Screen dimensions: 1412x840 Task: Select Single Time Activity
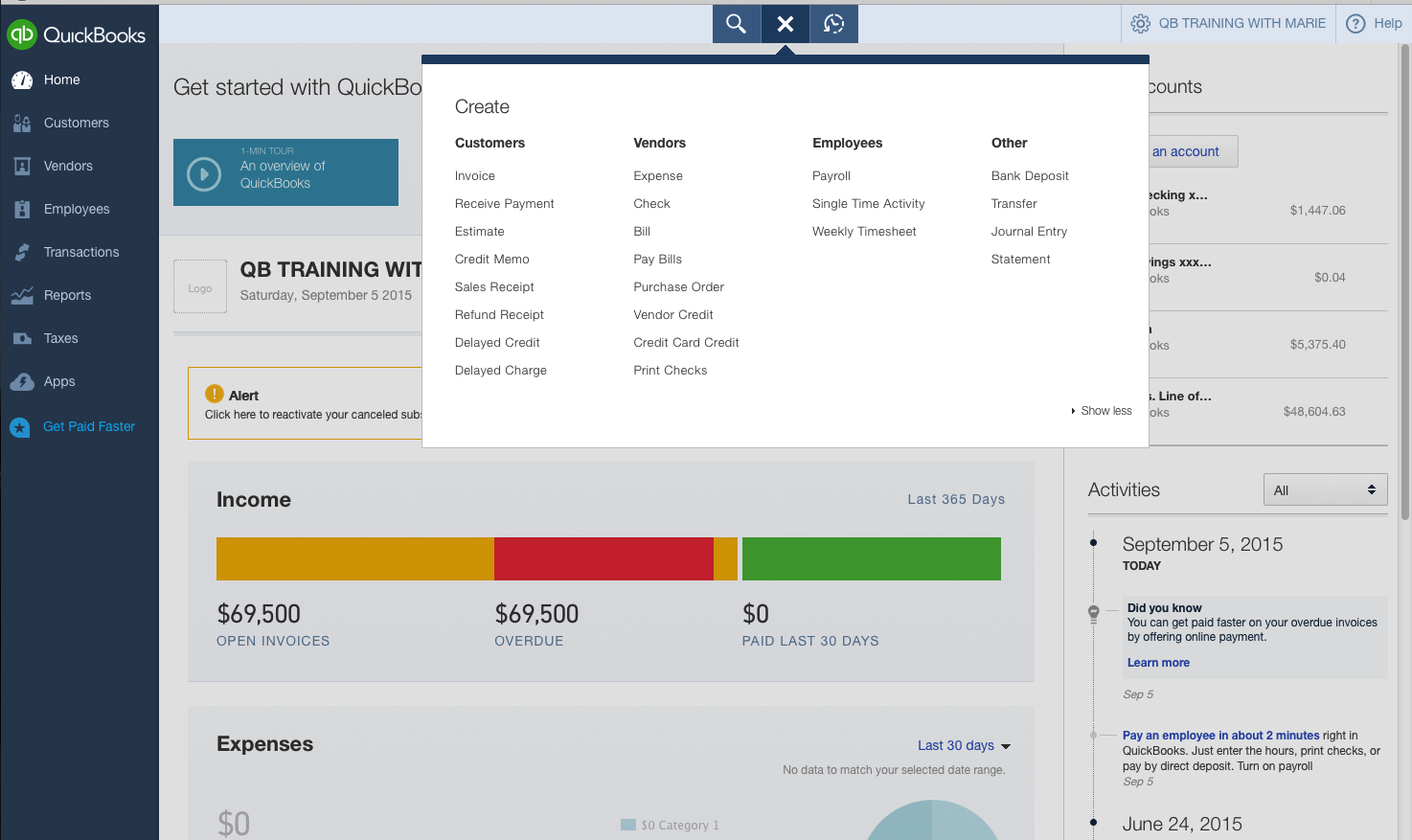tap(869, 204)
